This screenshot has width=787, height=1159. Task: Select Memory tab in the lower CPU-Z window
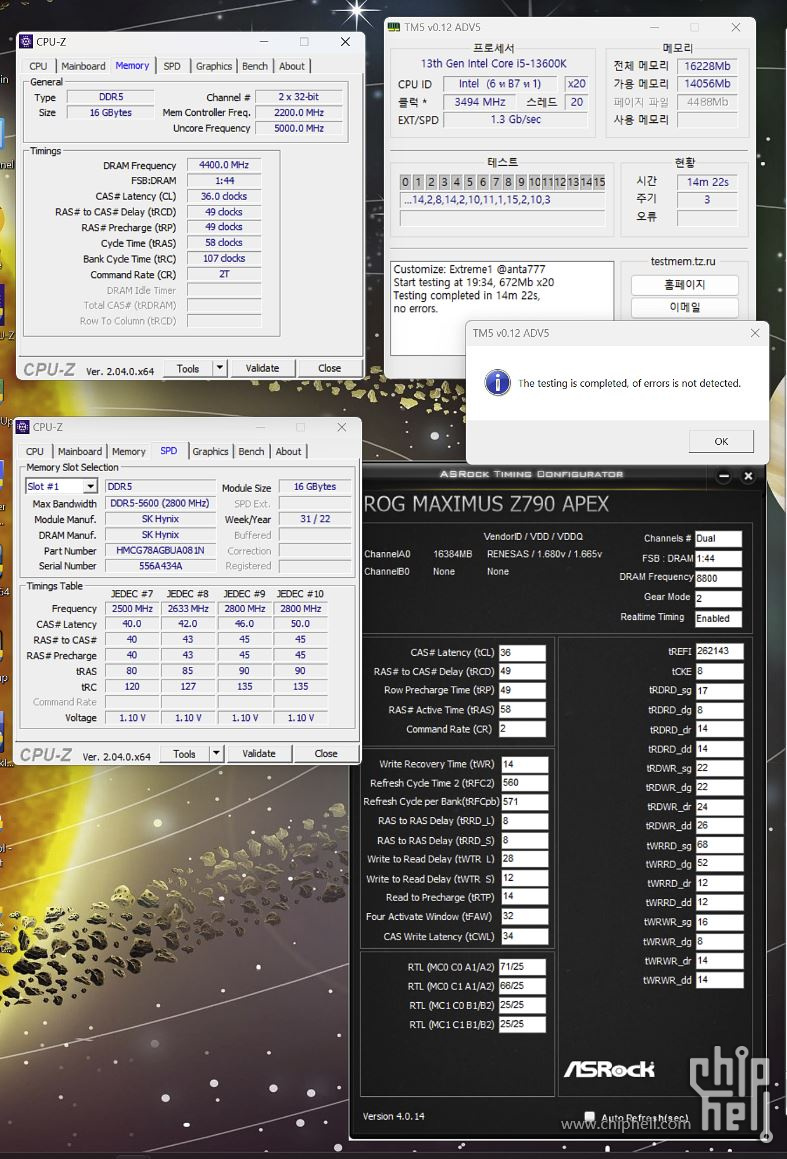point(129,452)
